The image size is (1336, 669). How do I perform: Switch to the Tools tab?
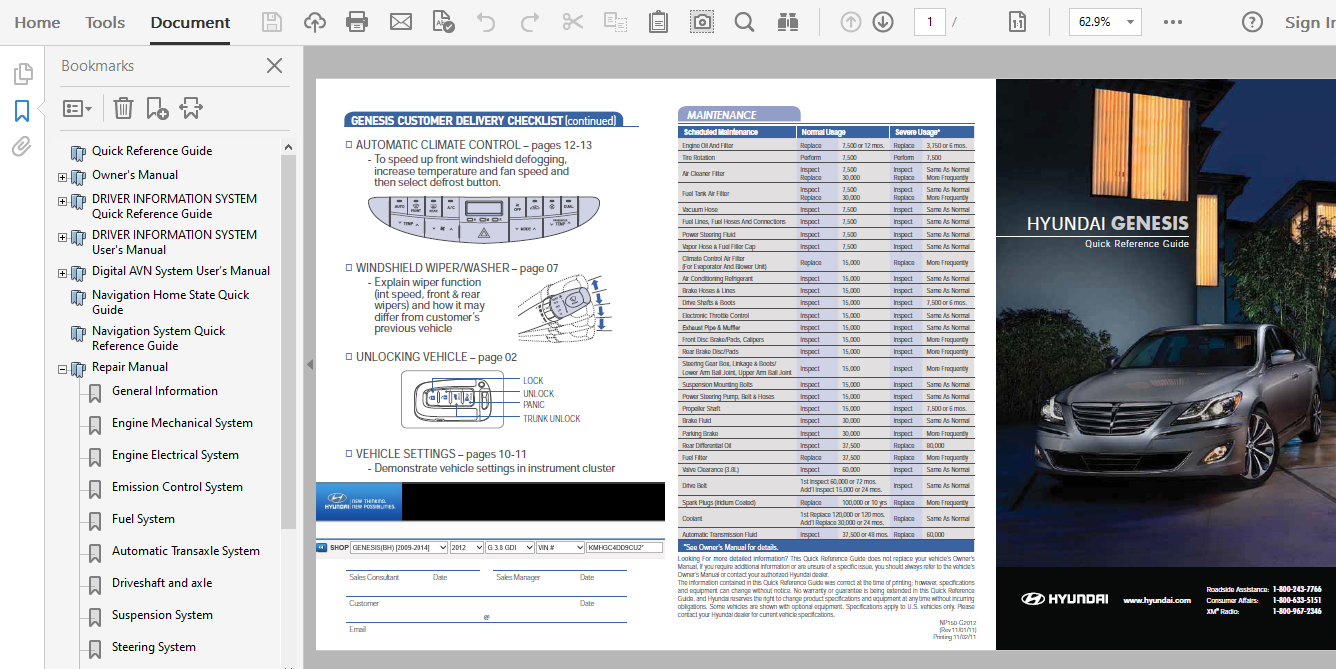105,22
